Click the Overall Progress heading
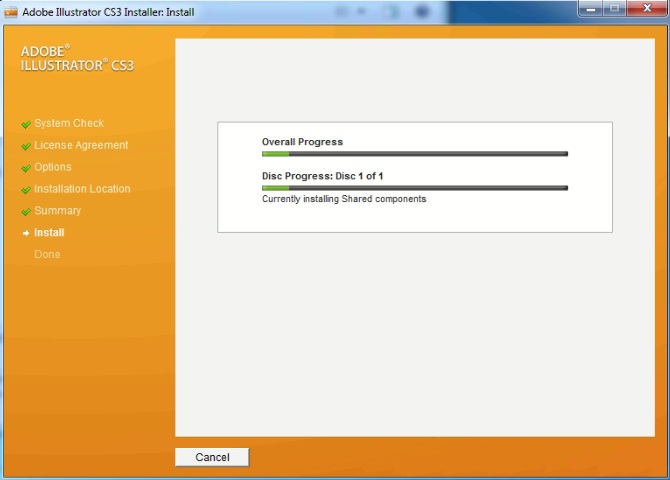Image resolution: width=670 pixels, height=480 pixels. click(x=302, y=141)
